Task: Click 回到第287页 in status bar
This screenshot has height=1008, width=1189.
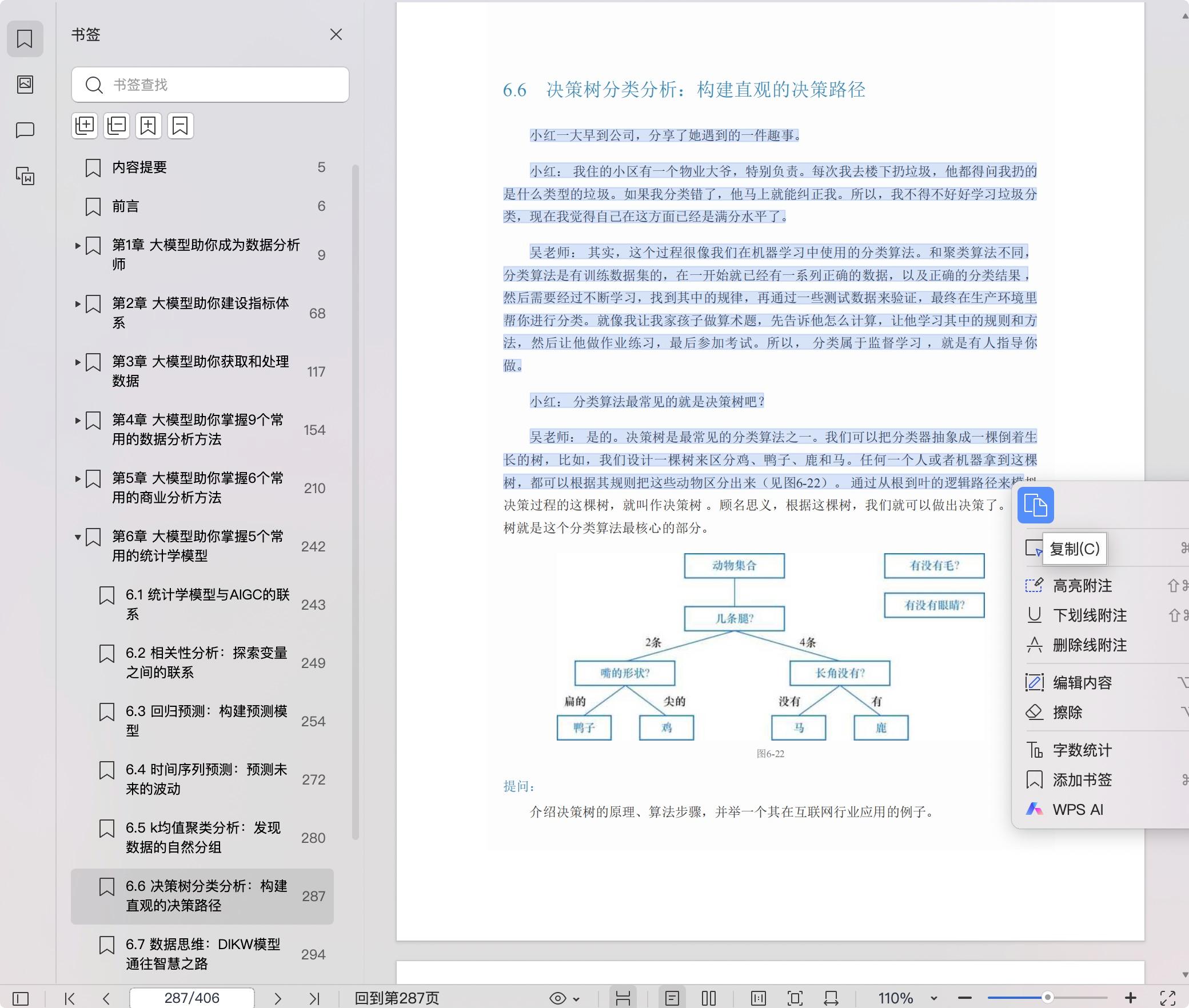Action: click(x=397, y=998)
